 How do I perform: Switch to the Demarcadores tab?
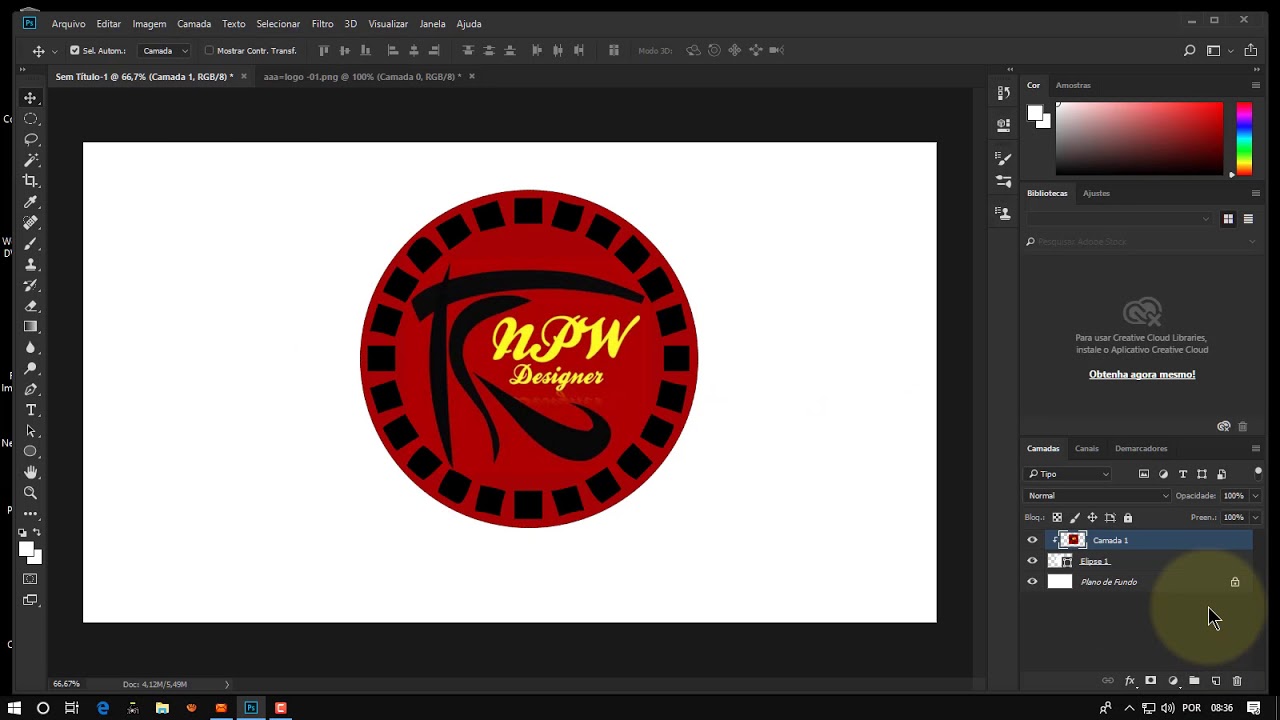tap(1141, 449)
